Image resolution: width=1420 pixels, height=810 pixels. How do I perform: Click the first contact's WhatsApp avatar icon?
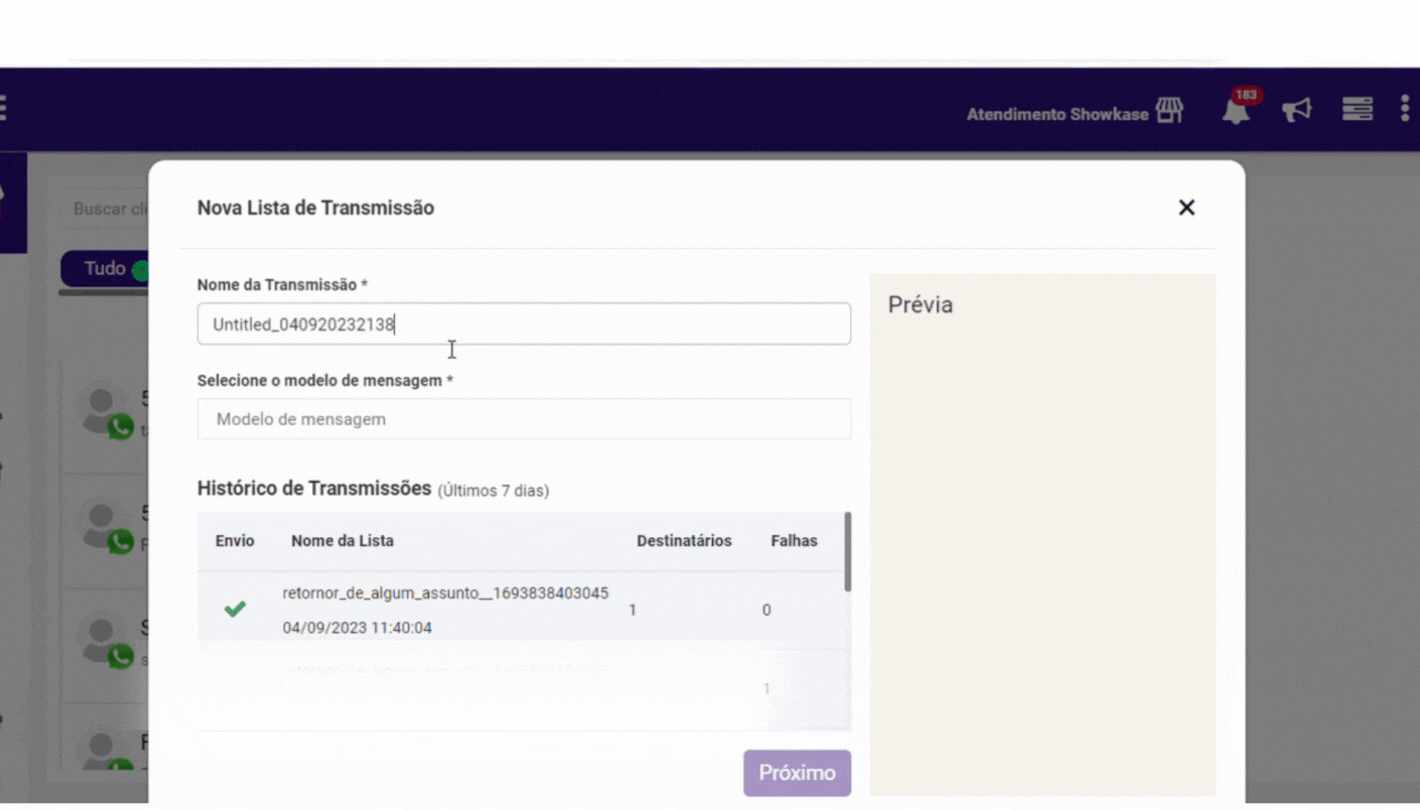104,412
